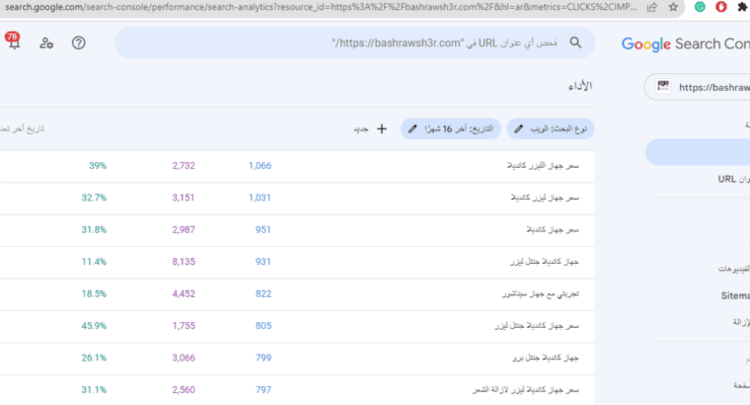Click the impressions value 8,135
The image size is (750, 405).
click(x=184, y=262)
